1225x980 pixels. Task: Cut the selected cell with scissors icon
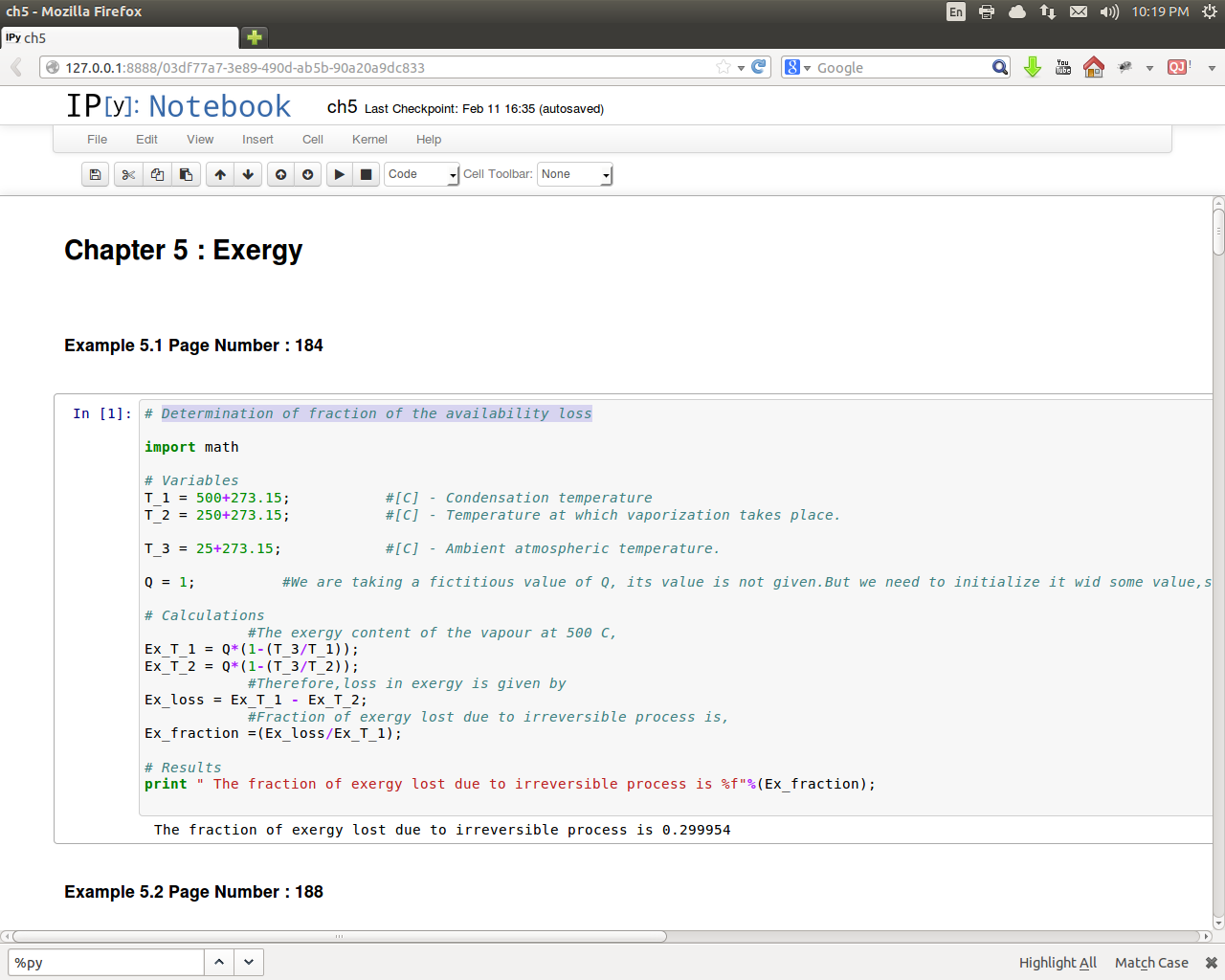128,174
